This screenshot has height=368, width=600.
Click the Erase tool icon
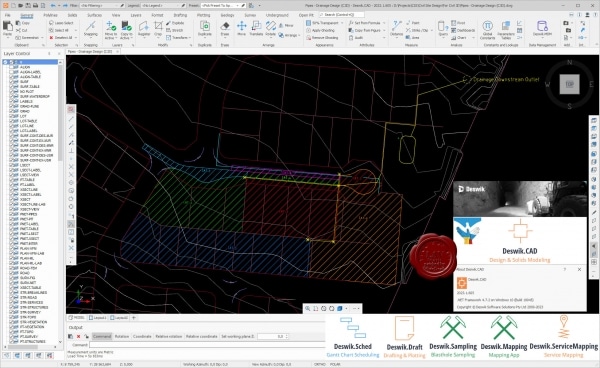pyautogui.click(x=225, y=28)
